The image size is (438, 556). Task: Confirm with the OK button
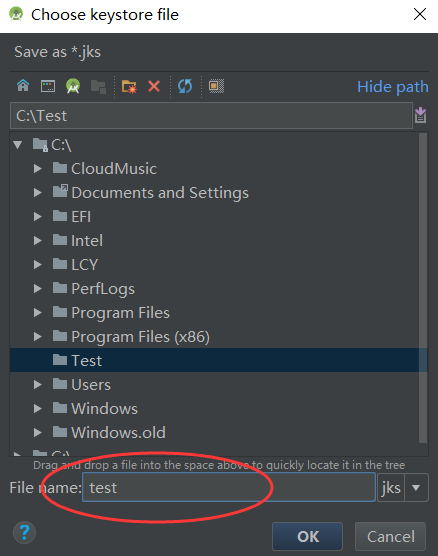pos(307,536)
